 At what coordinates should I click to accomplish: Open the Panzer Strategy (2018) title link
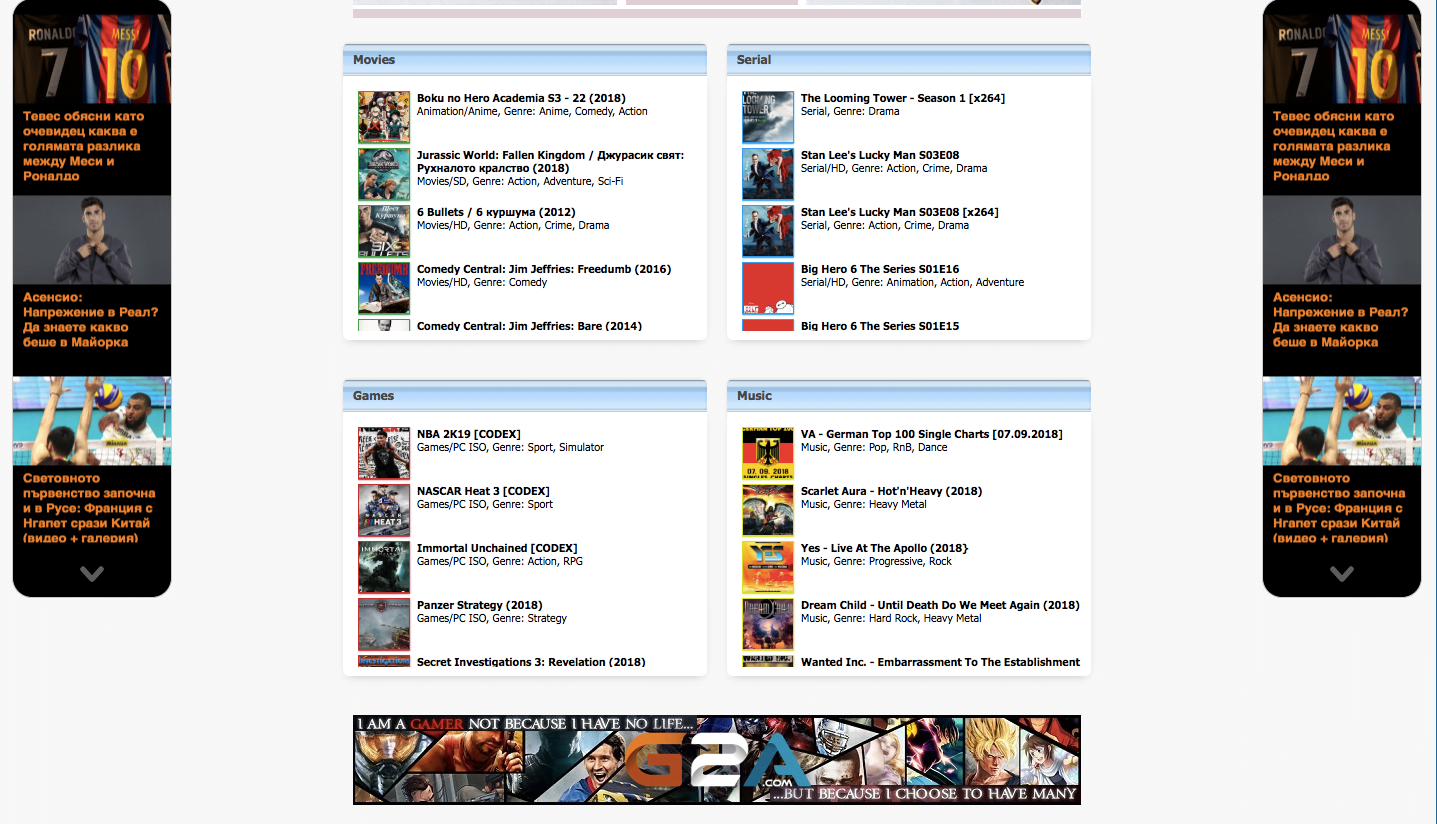[480, 605]
